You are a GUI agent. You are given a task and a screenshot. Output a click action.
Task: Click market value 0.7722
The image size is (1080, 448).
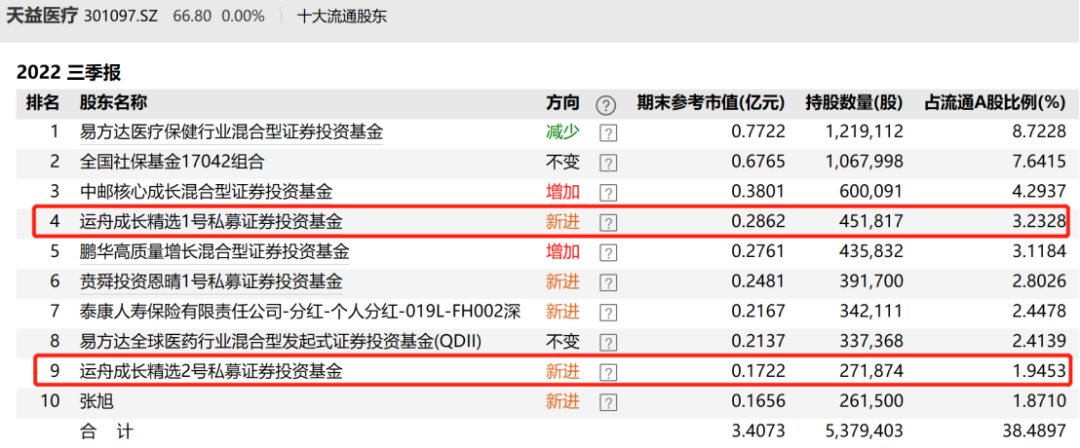pyautogui.click(x=758, y=132)
